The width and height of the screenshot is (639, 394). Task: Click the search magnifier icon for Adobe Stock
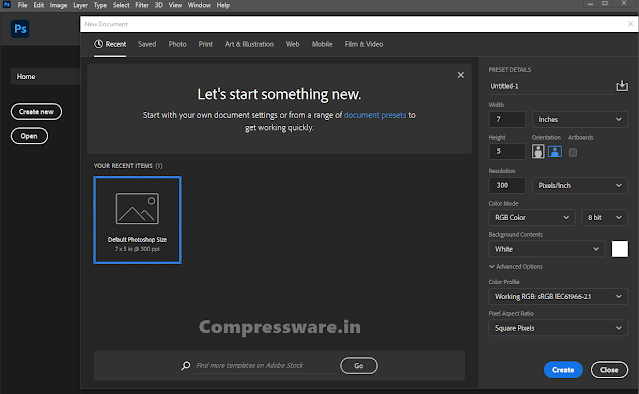point(186,365)
